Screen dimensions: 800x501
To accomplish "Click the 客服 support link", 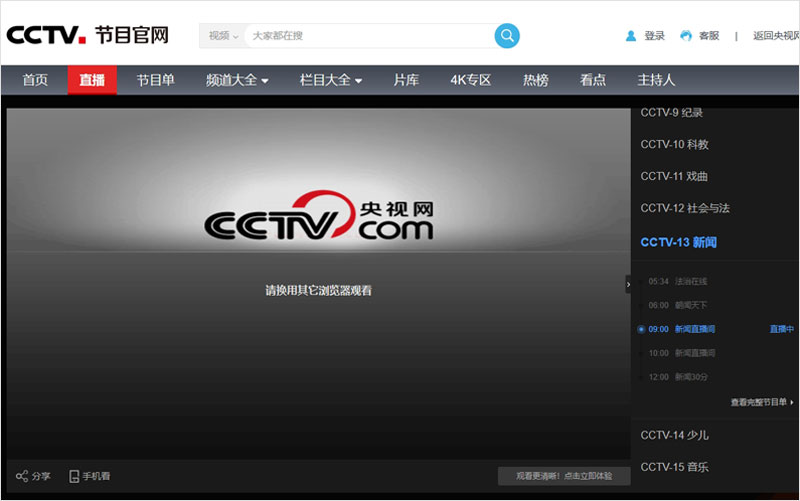I will 709,36.
